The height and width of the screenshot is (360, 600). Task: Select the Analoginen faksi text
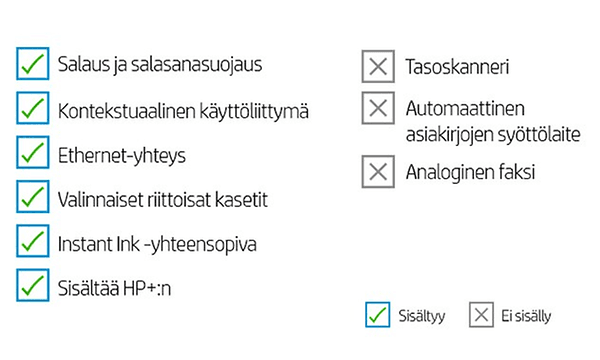(x=470, y=172)
